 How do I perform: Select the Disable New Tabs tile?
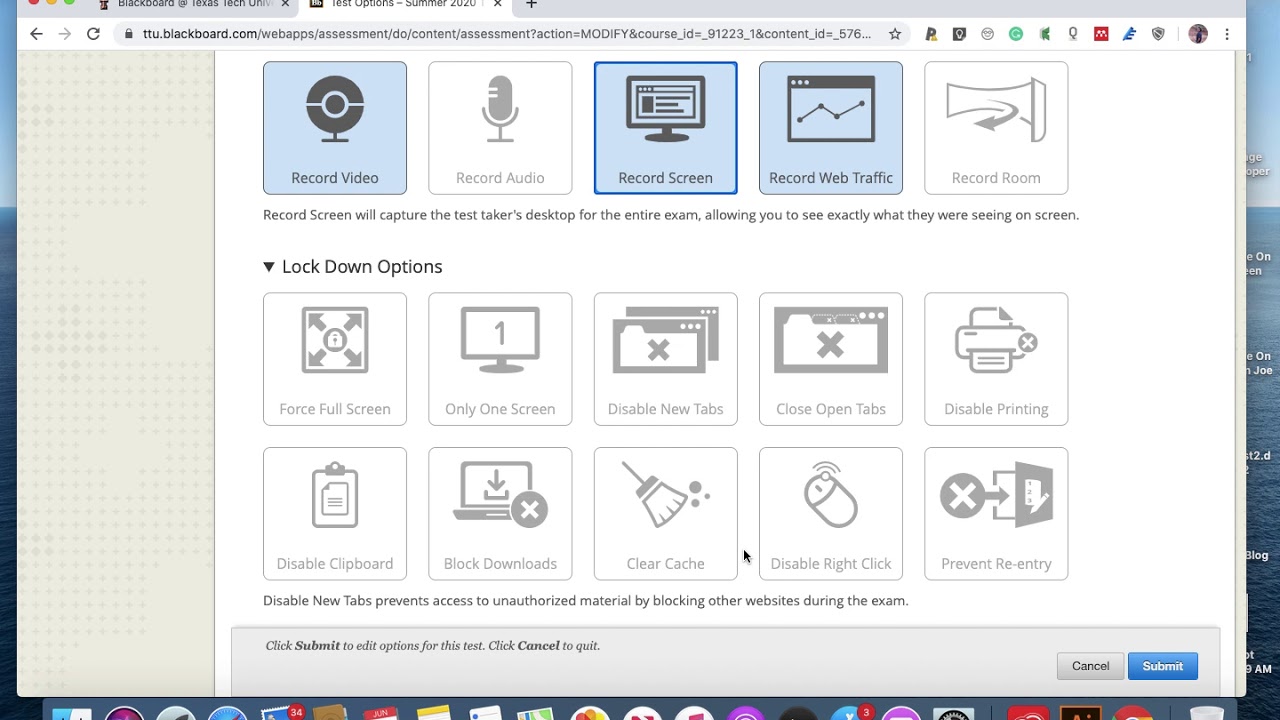click(666, 359)
